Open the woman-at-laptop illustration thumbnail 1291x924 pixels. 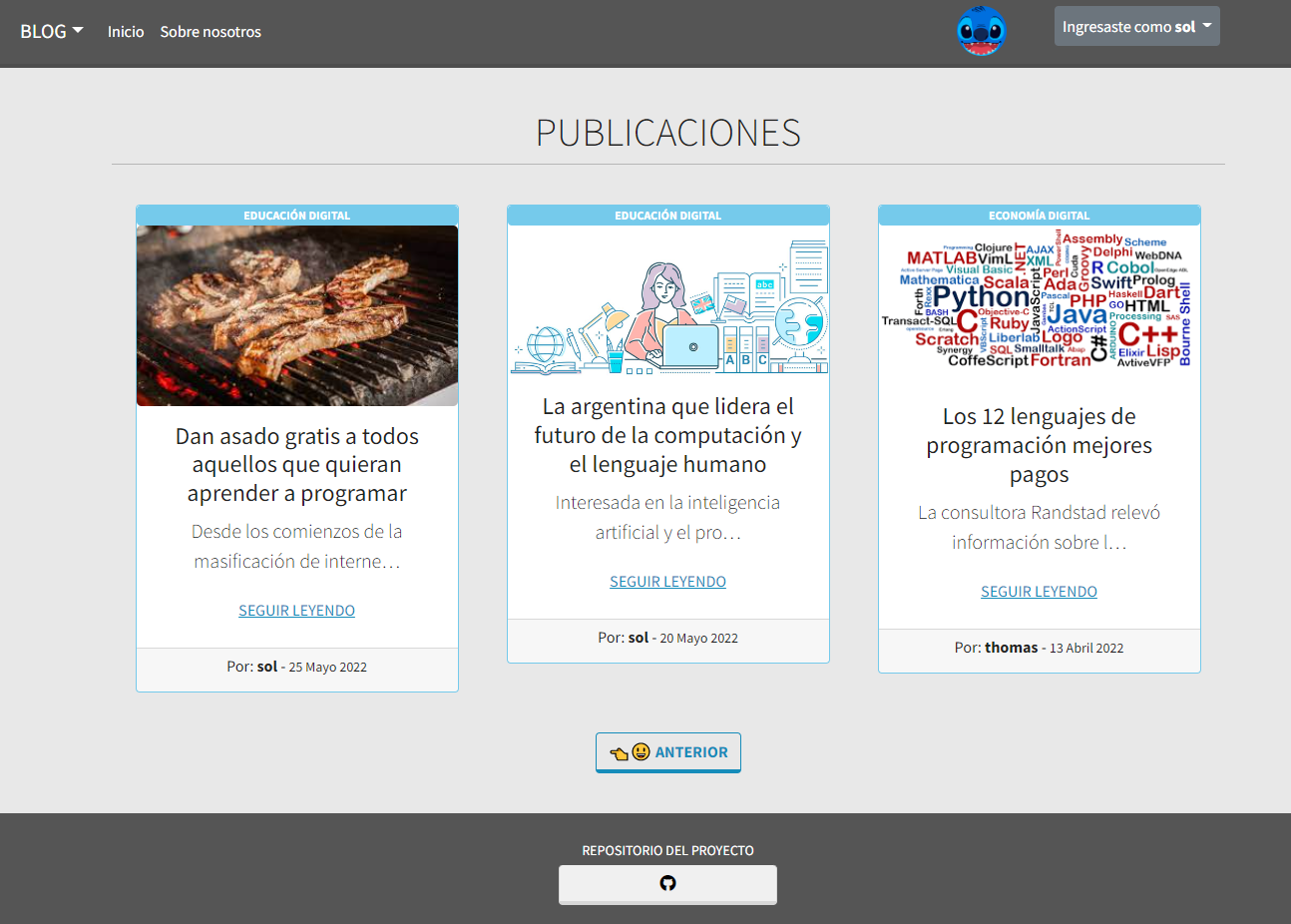[x=668, y=307]
